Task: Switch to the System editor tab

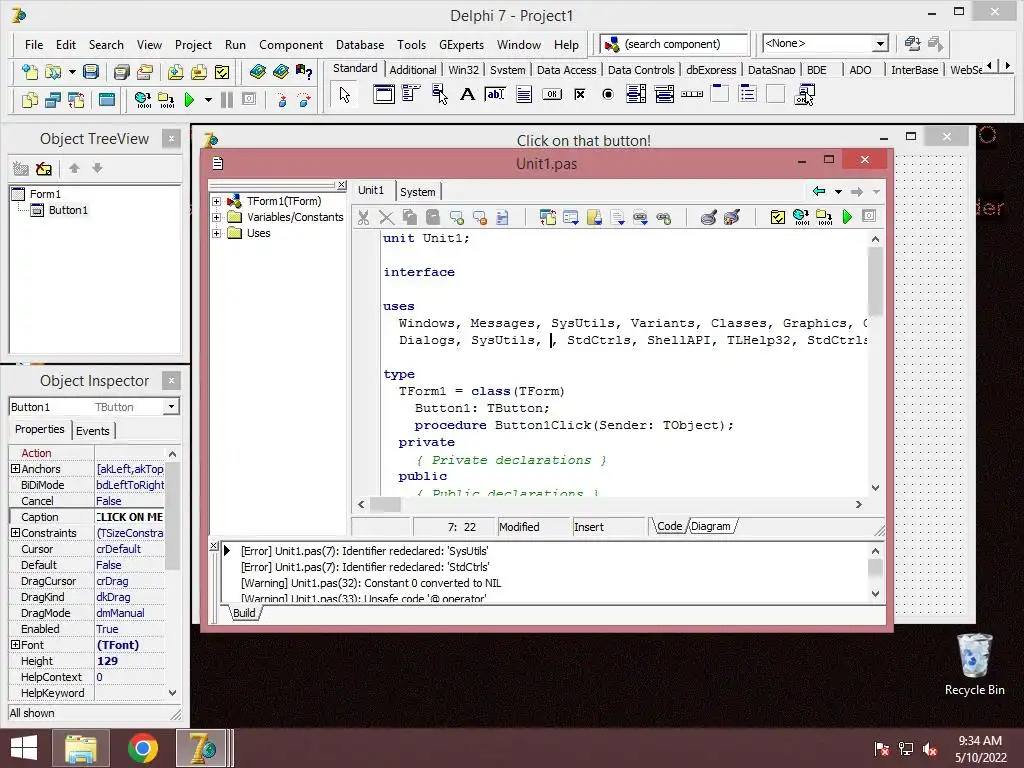Action: click(418, 192)
